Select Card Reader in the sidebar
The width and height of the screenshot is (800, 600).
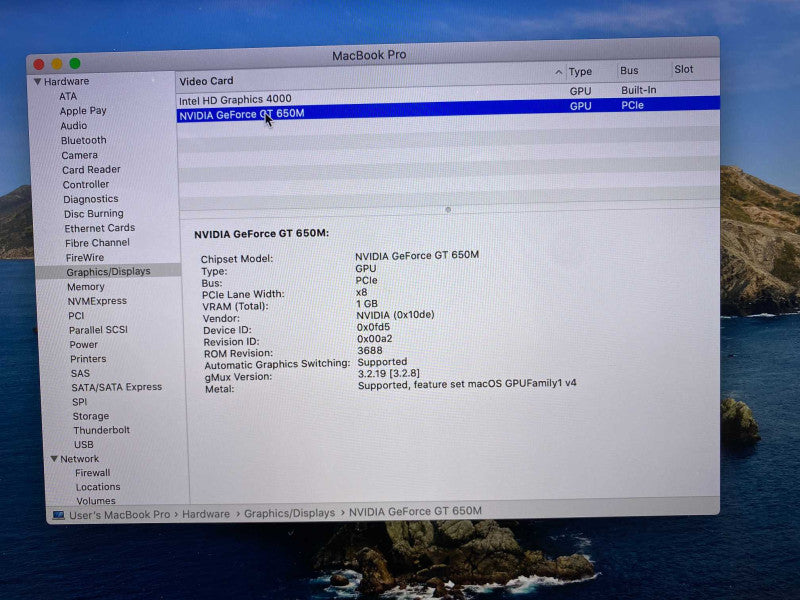click(91, 169)
